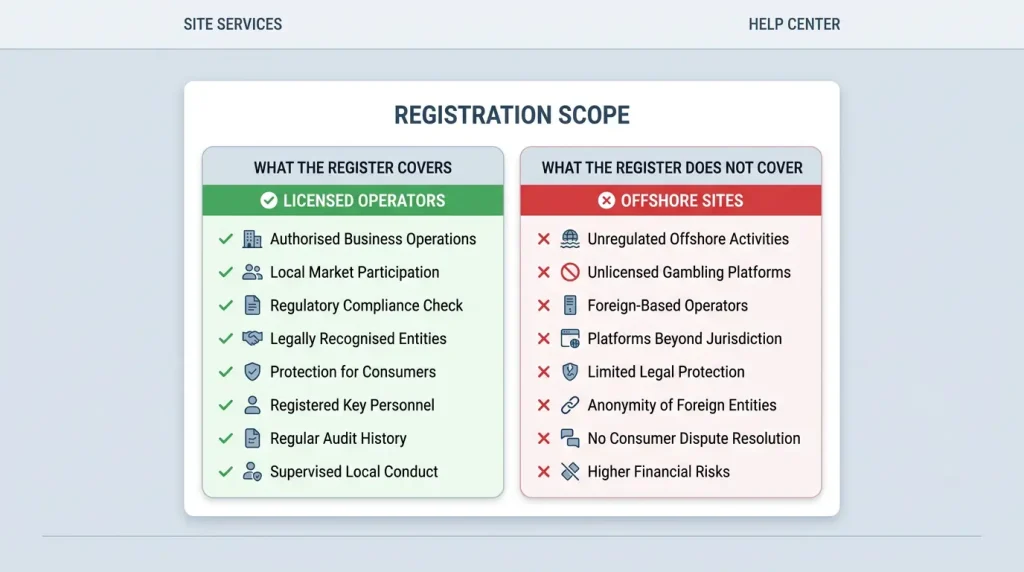Screen dimensions: 1024x572
Task: Click the Anonymity of Foreign Entities text
Action: click(682, 405)
